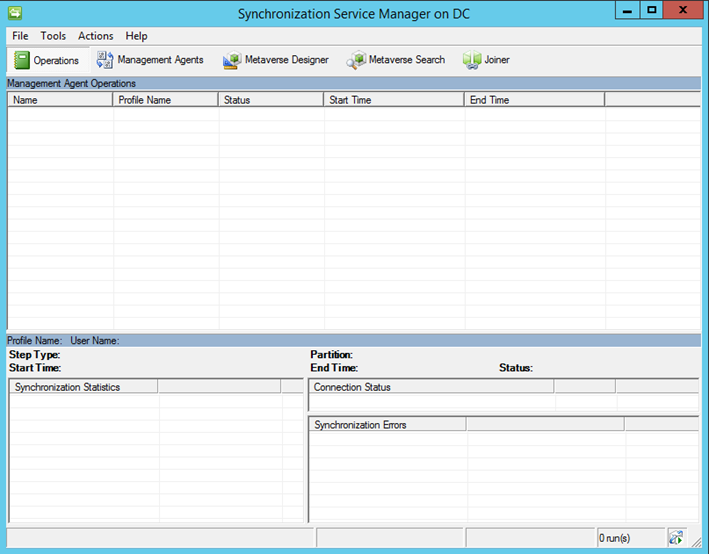The width and height of the screenshot is (709, 554).
Task: Click the Metaverse Designer cube icon
Action: tap(232, 60)
